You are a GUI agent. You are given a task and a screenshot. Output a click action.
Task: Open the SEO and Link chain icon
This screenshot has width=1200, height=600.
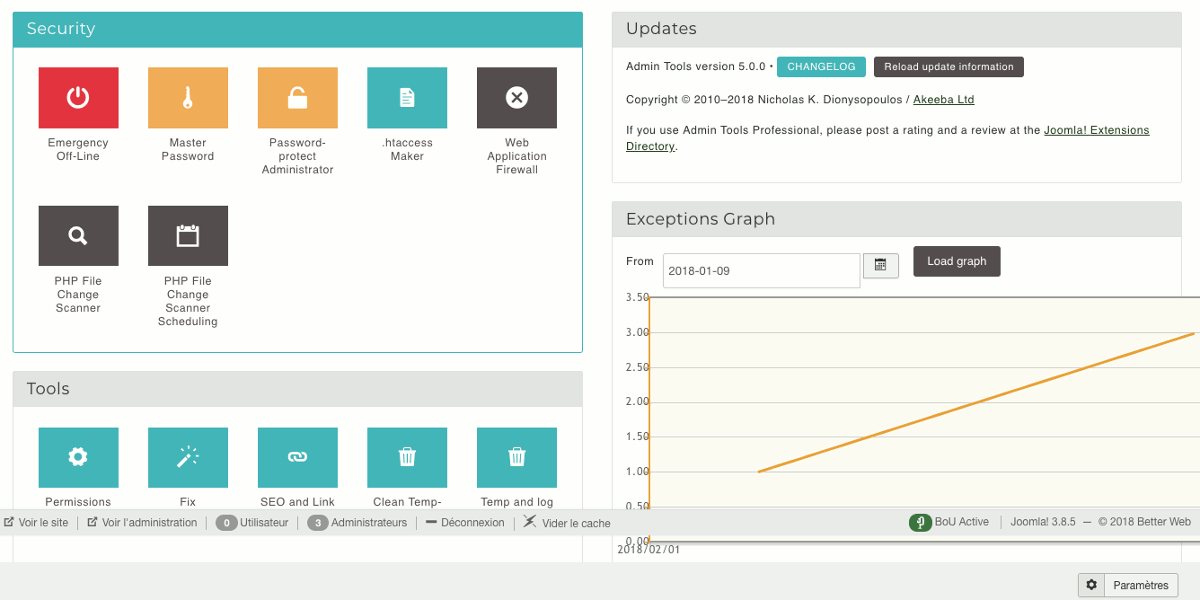click(x=297, y=458)
